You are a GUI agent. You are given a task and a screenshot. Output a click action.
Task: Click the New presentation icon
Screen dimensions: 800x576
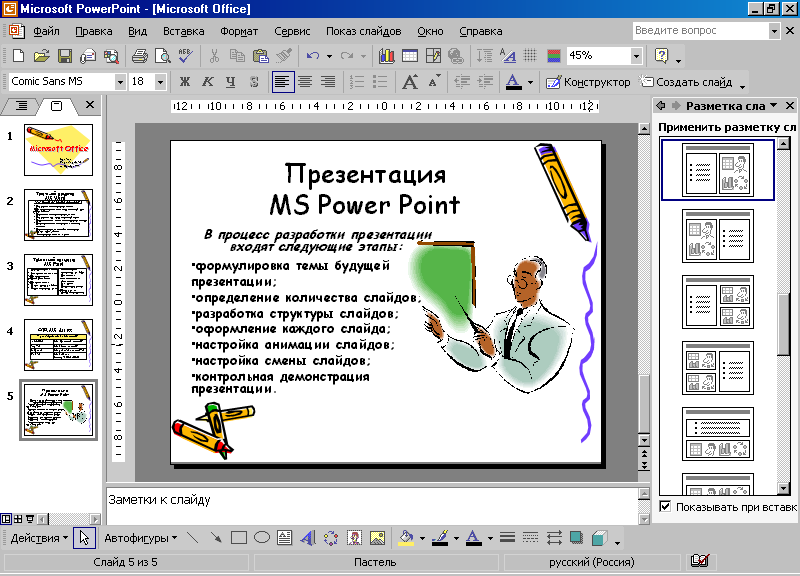[18, 56]
